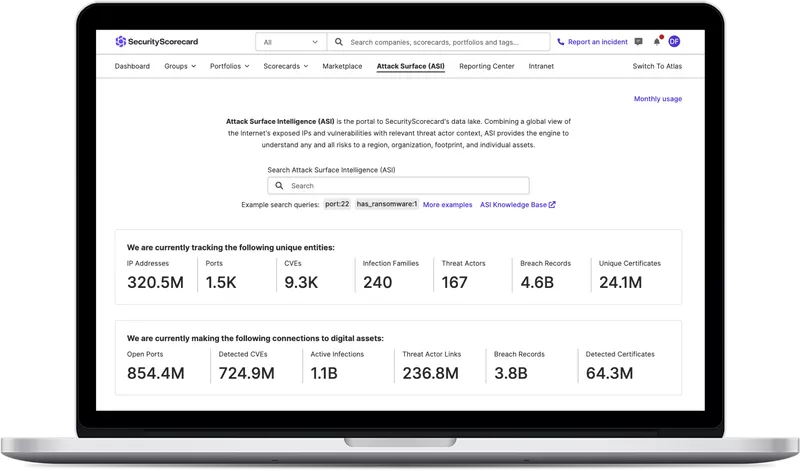This screenshot has height=471, width=800.
Task: Expand the Portfolios menu
Action: 230,66
